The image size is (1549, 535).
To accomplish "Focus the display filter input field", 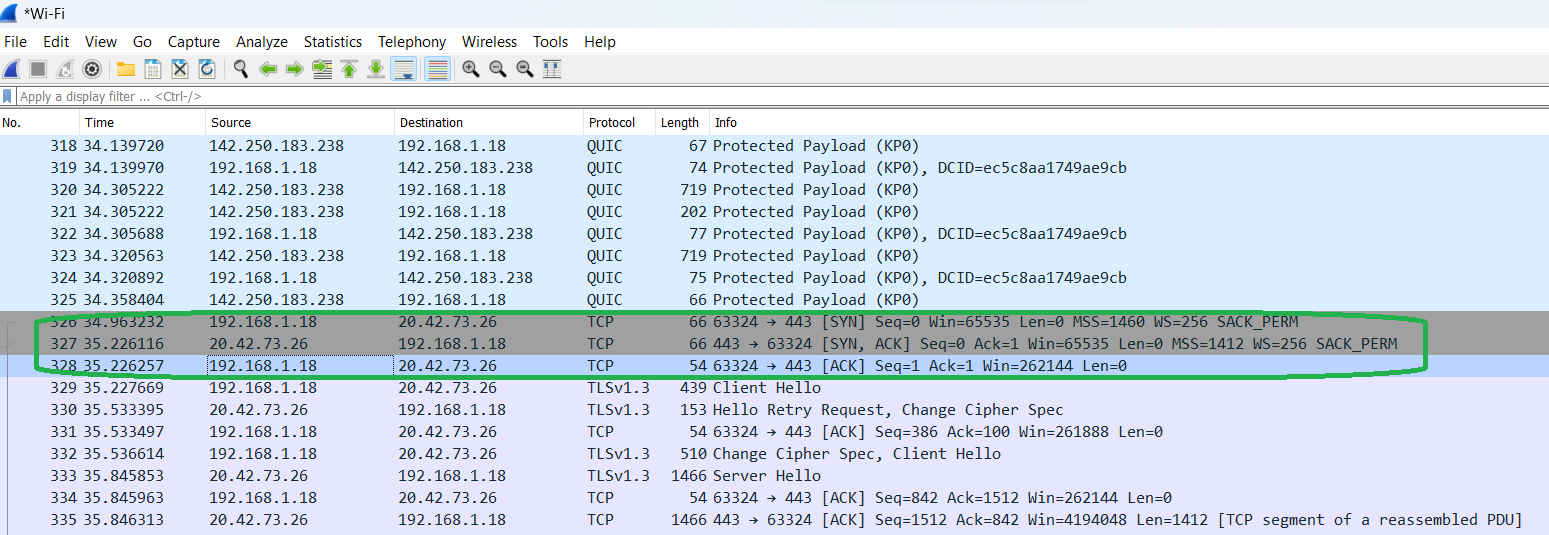I will click(x=780, y=97).
